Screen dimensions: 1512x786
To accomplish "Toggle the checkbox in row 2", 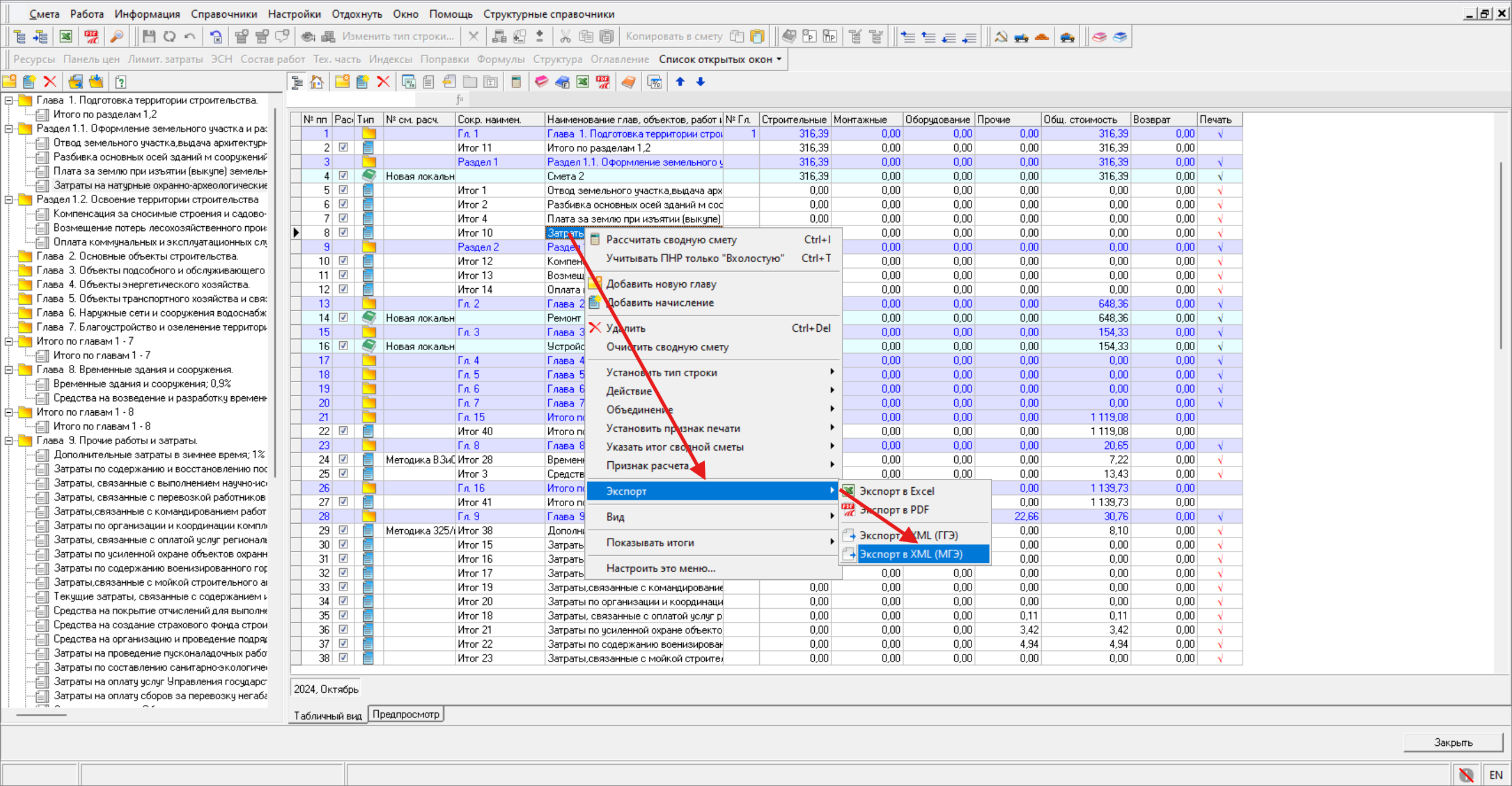I will click(343, 148).
